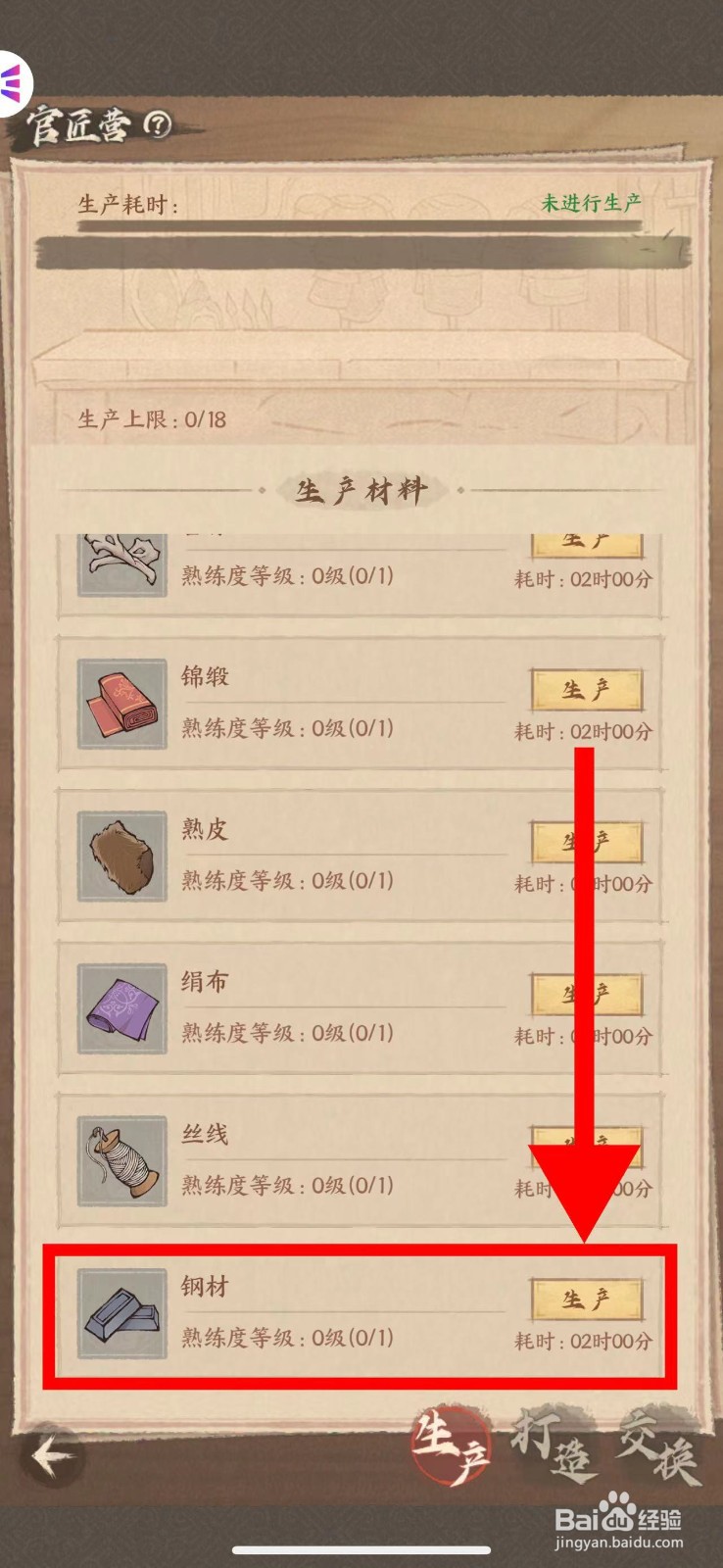Tap the 钢材 material name label
This screenshot has width=723, height=1568.
click(x=204, y=1286)
